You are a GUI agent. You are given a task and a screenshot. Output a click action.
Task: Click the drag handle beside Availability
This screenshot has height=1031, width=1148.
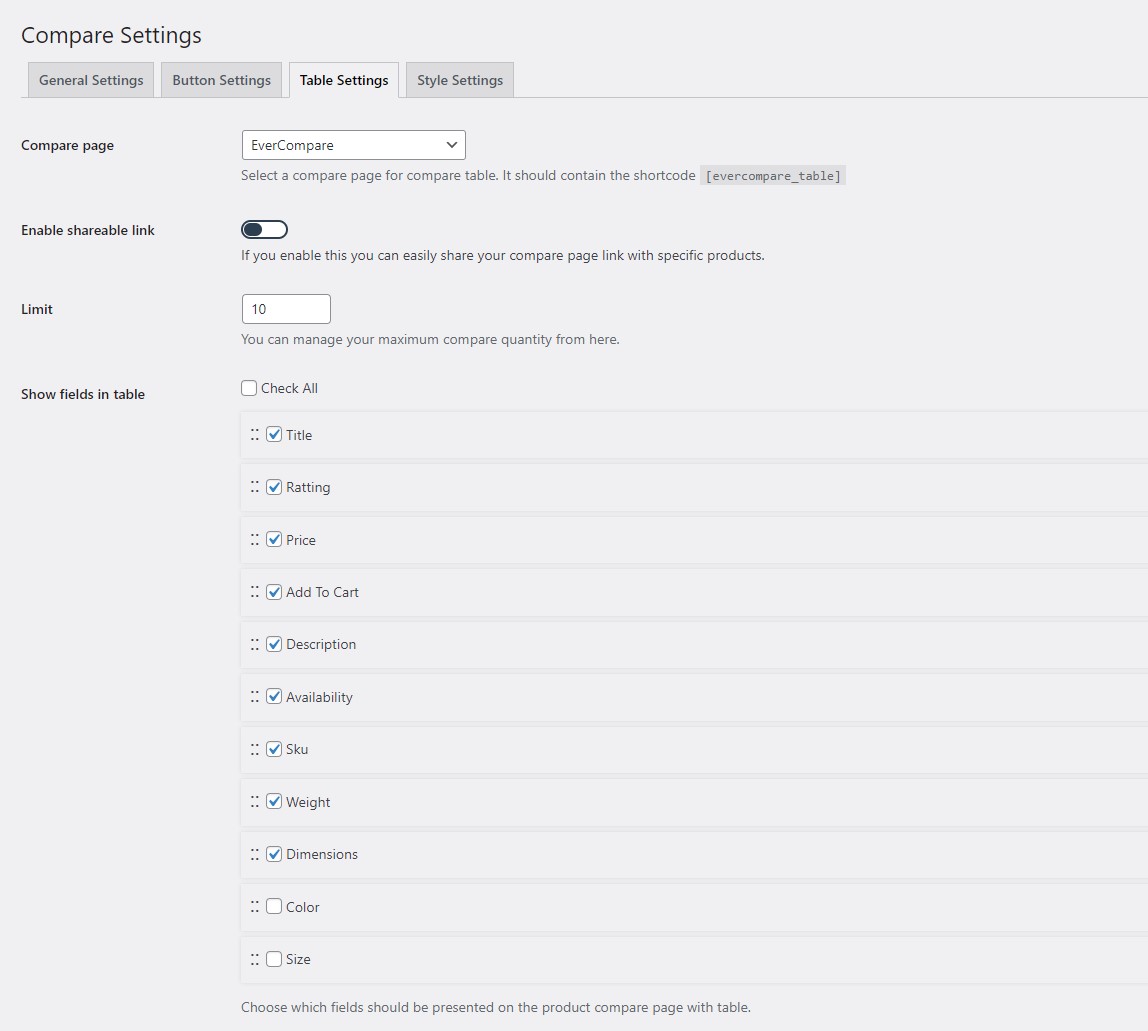pyautogui.click(x=255, y=696)
